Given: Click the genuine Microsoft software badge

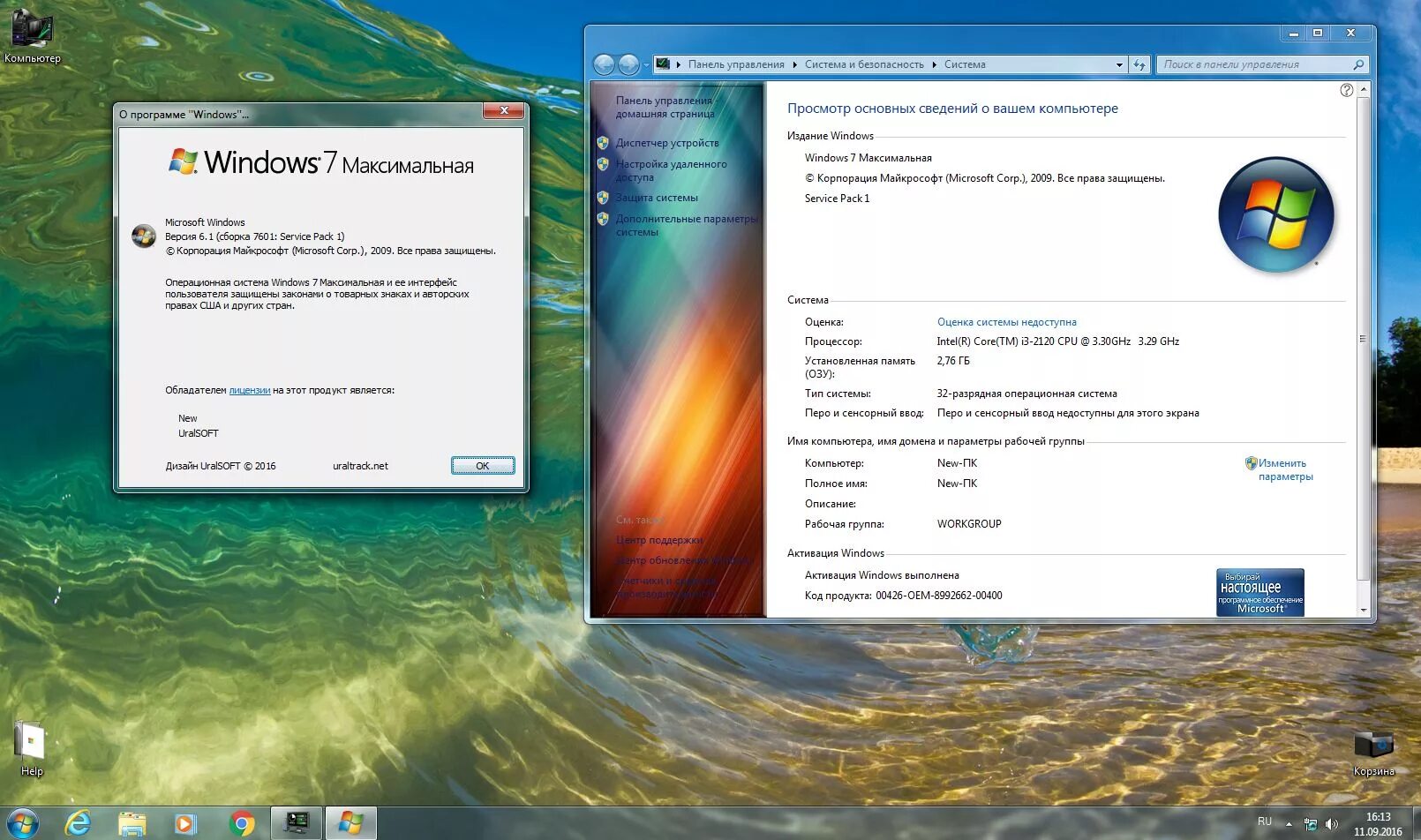Looking at the screenshot, I should click(1259, 592).
